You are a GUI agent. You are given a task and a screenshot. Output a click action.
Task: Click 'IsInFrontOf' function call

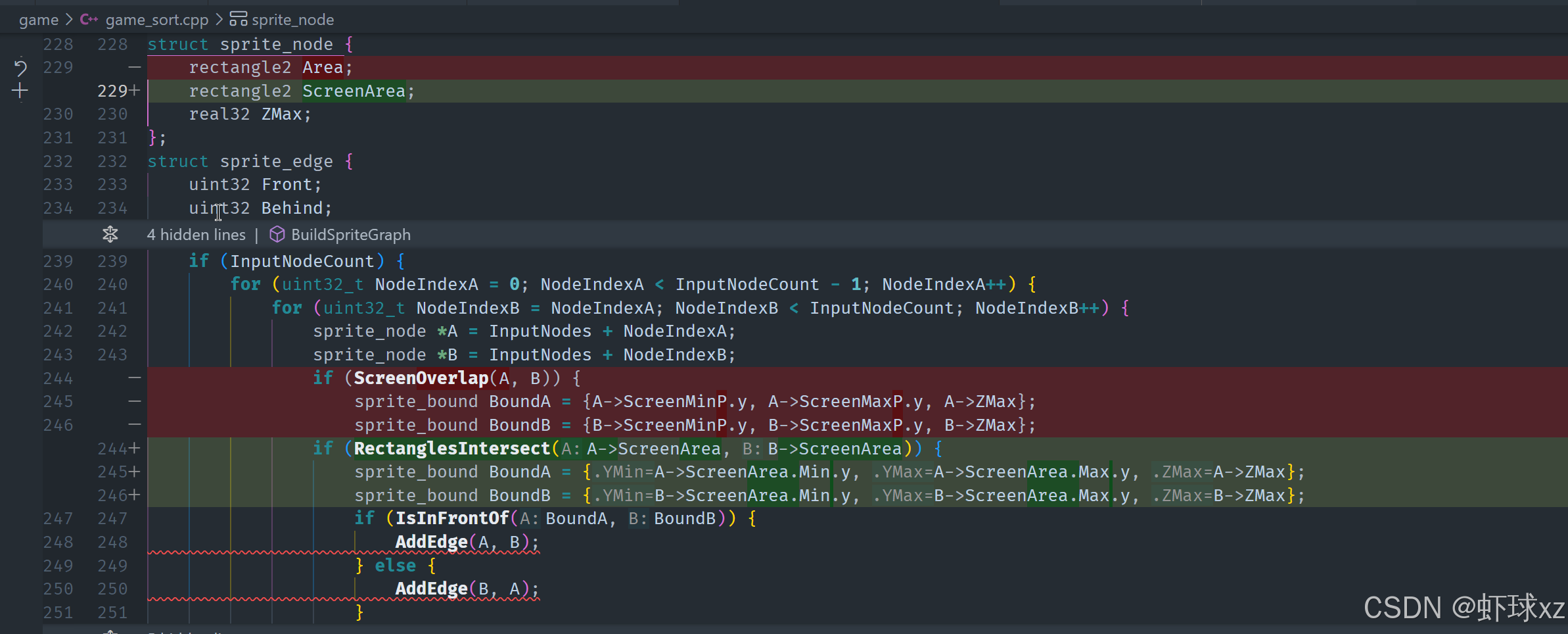click(452, 518)
